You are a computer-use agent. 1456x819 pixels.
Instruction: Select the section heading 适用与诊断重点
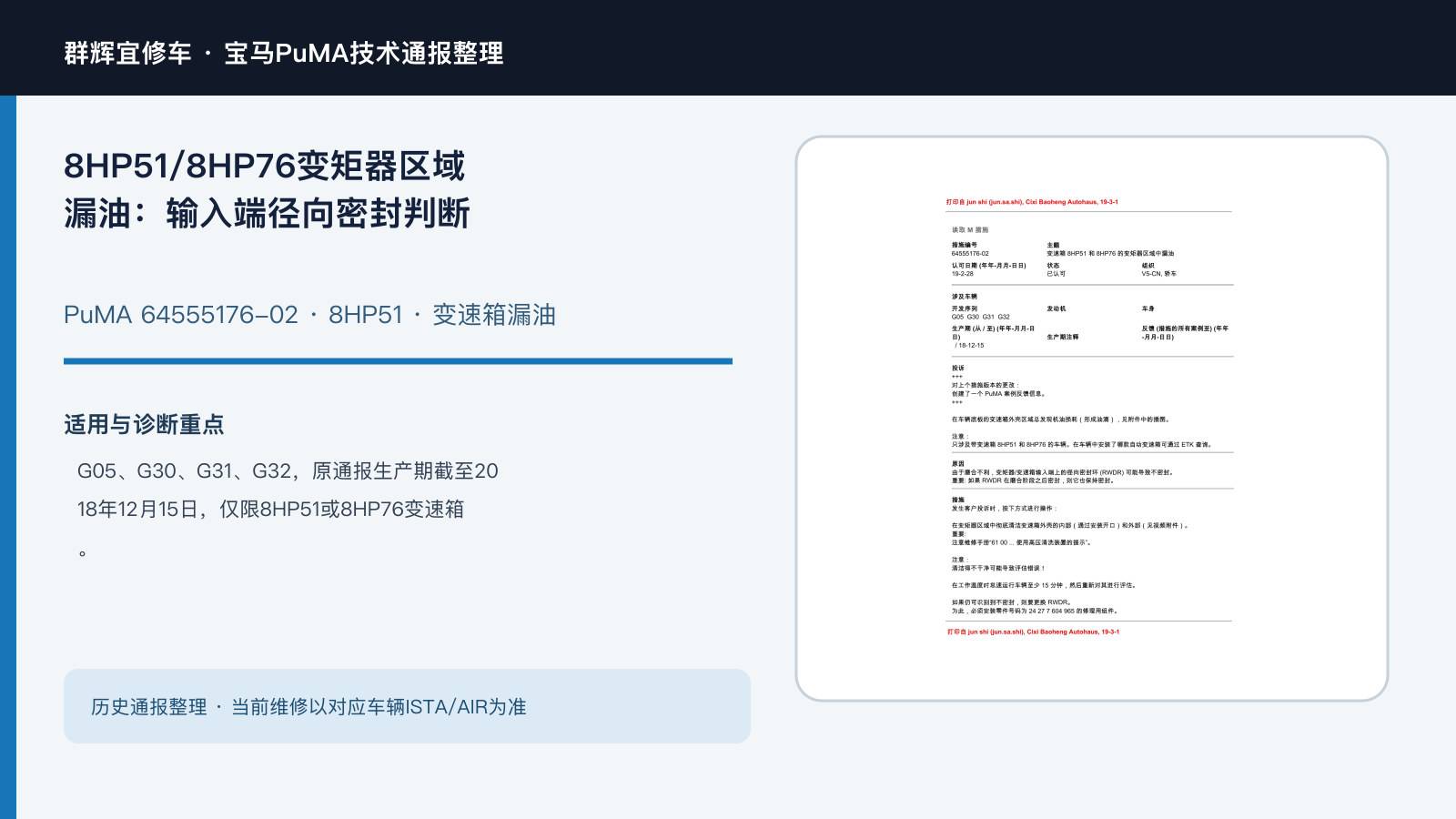click(144, 424)
